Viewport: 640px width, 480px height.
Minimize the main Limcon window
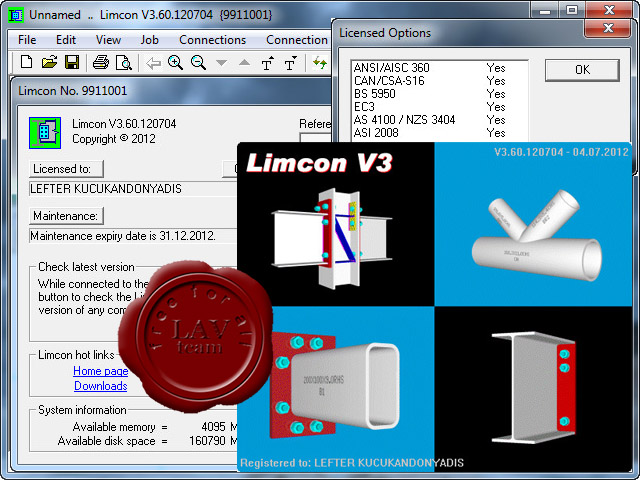tap(545, 10)
